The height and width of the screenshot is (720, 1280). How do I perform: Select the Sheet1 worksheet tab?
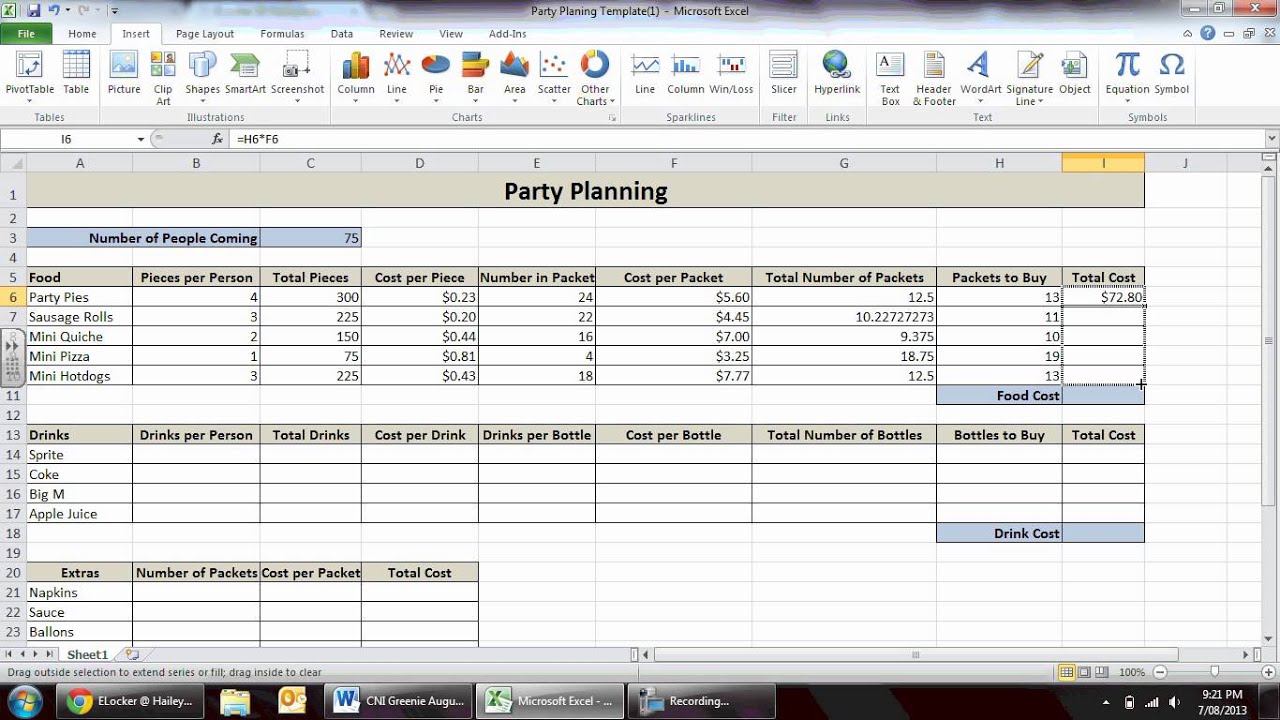point(87,655)
